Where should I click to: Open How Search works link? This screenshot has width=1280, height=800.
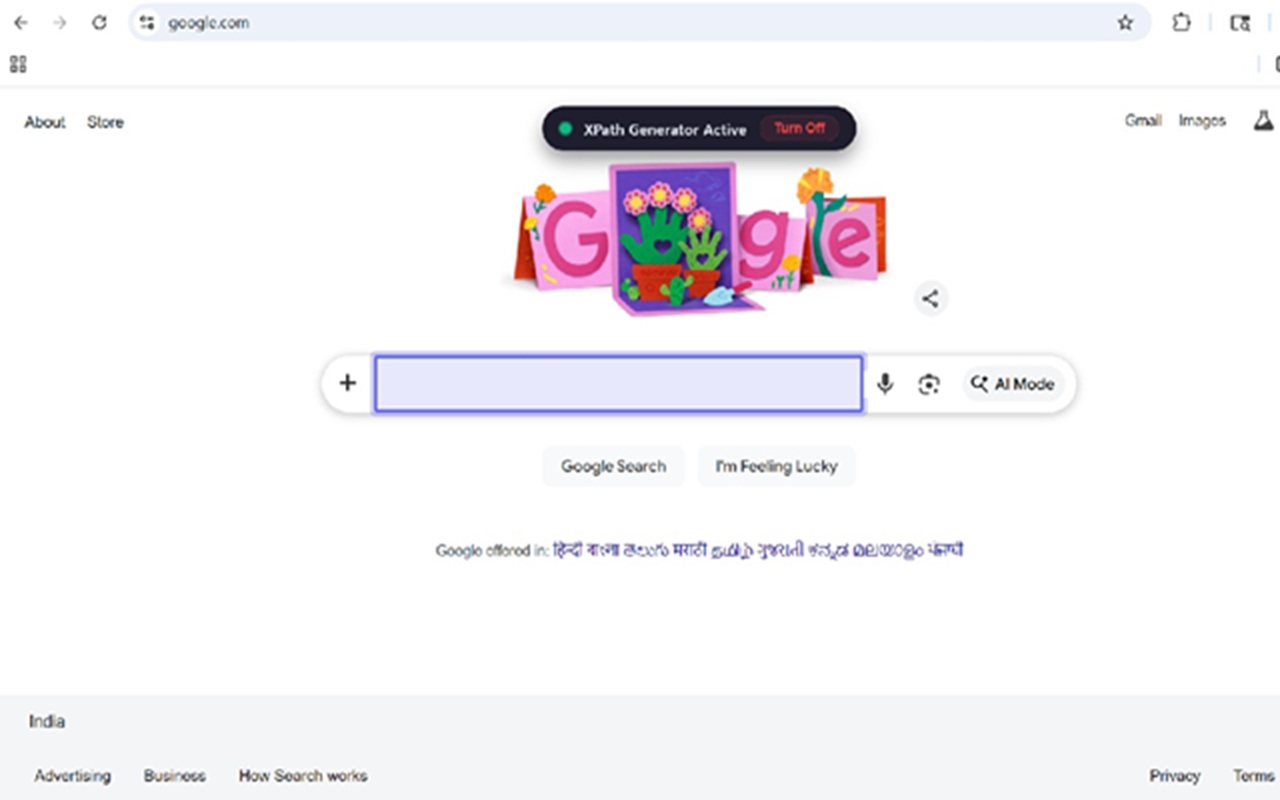click(303, 775)
